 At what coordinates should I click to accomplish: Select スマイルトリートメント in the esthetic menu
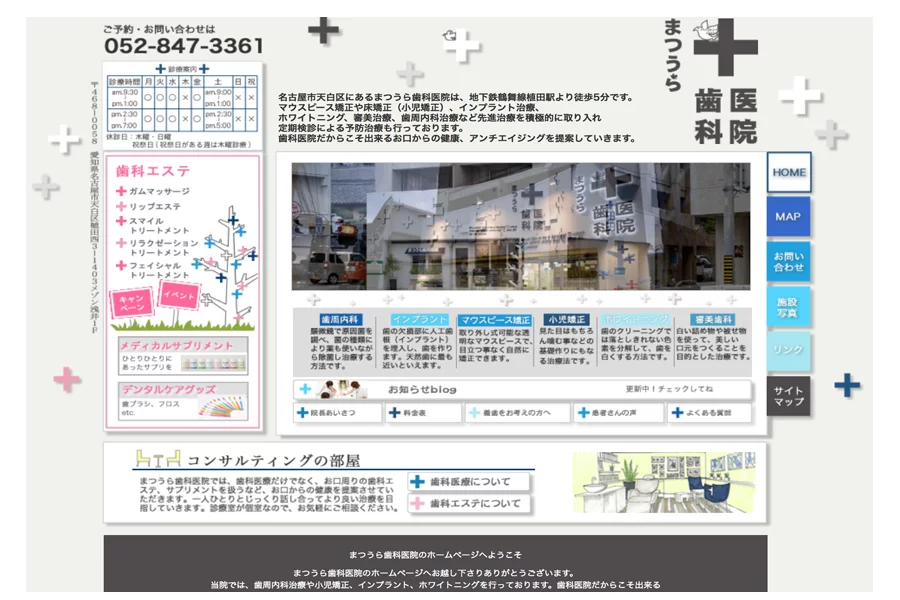[153, 225]
